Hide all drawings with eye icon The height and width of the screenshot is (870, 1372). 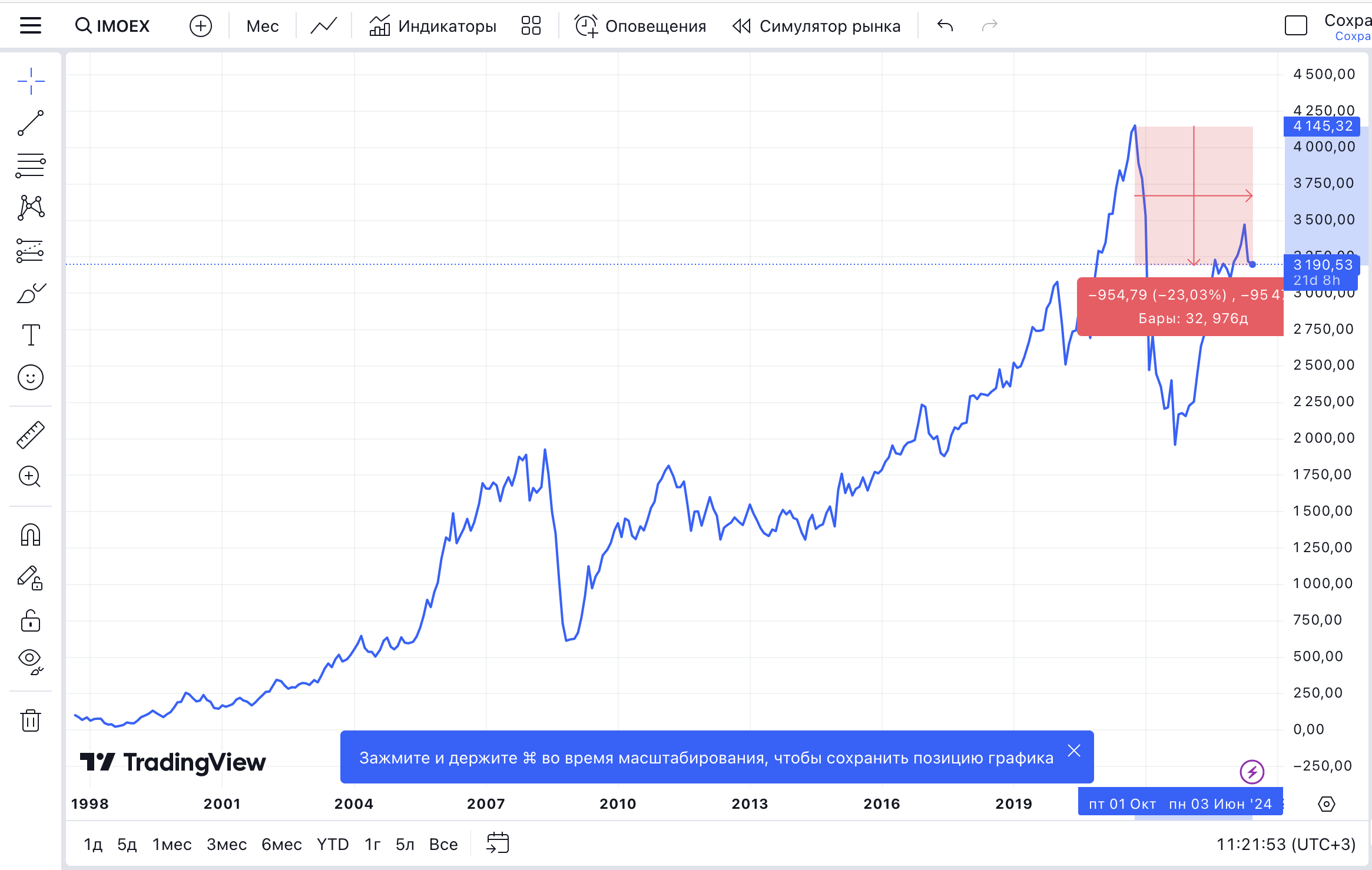point(31,661)
